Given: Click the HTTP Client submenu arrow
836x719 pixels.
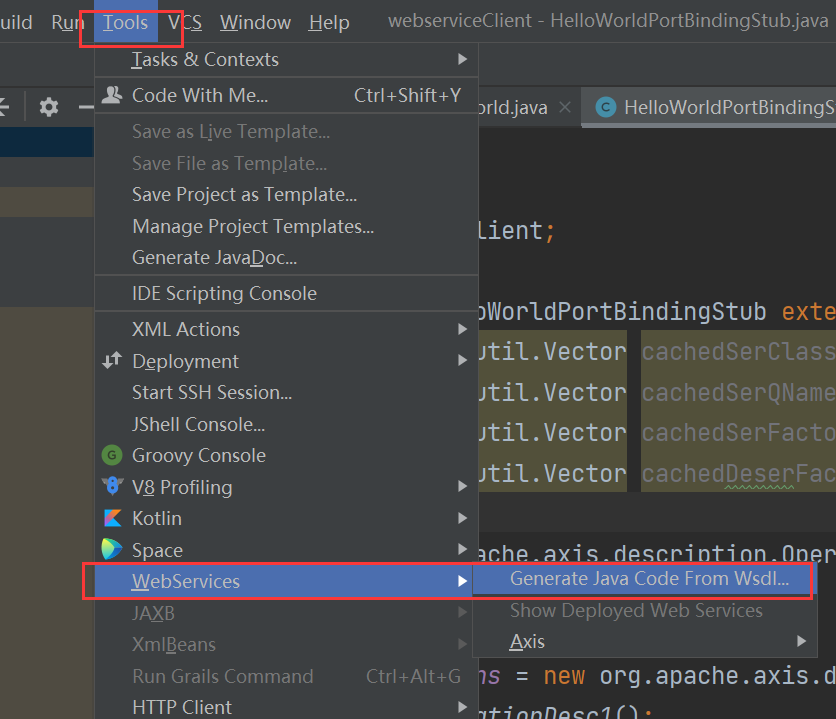Looking at the screenshot, I should coord(462,707).
